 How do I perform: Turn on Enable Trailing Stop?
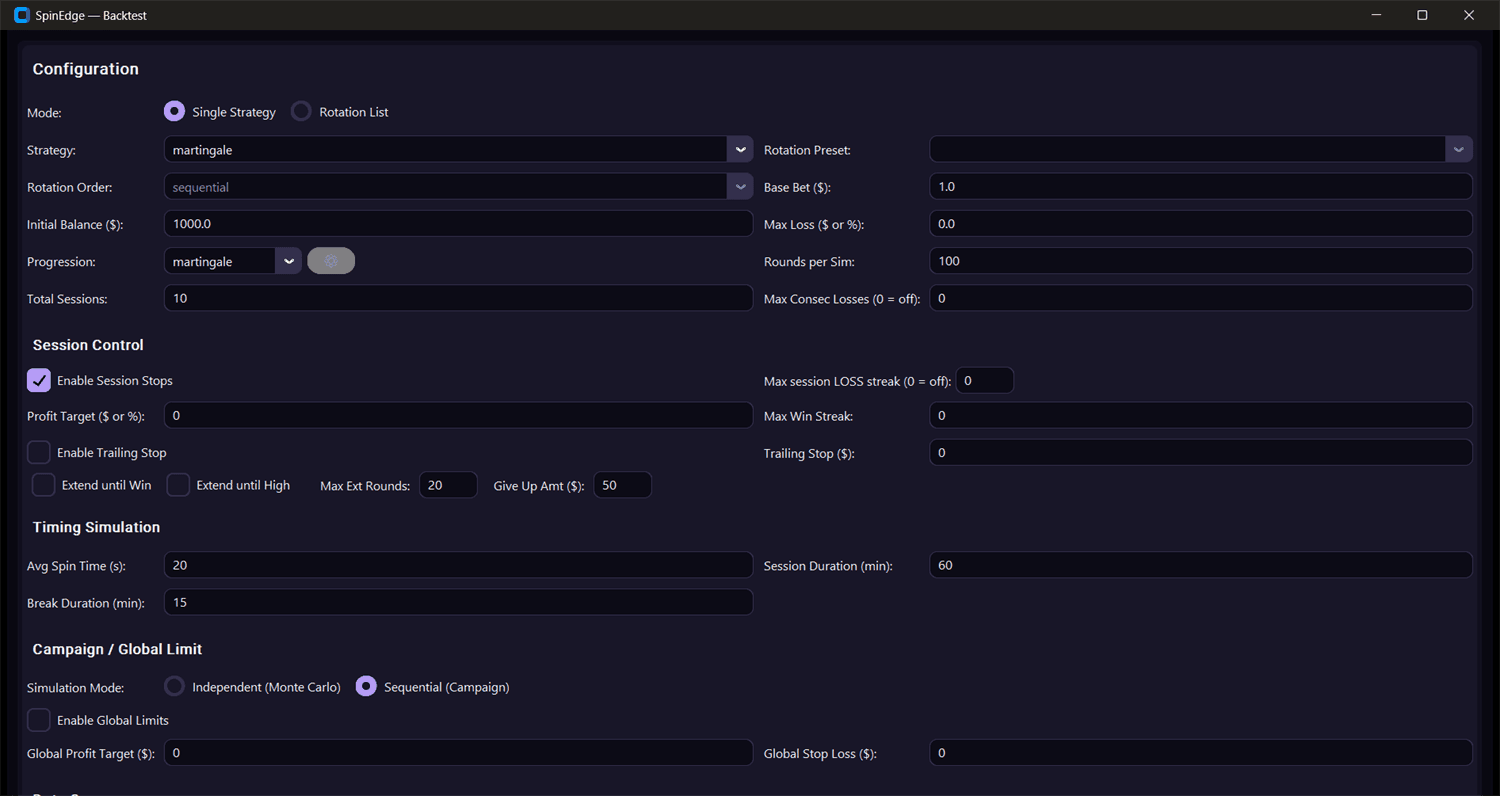39,453
